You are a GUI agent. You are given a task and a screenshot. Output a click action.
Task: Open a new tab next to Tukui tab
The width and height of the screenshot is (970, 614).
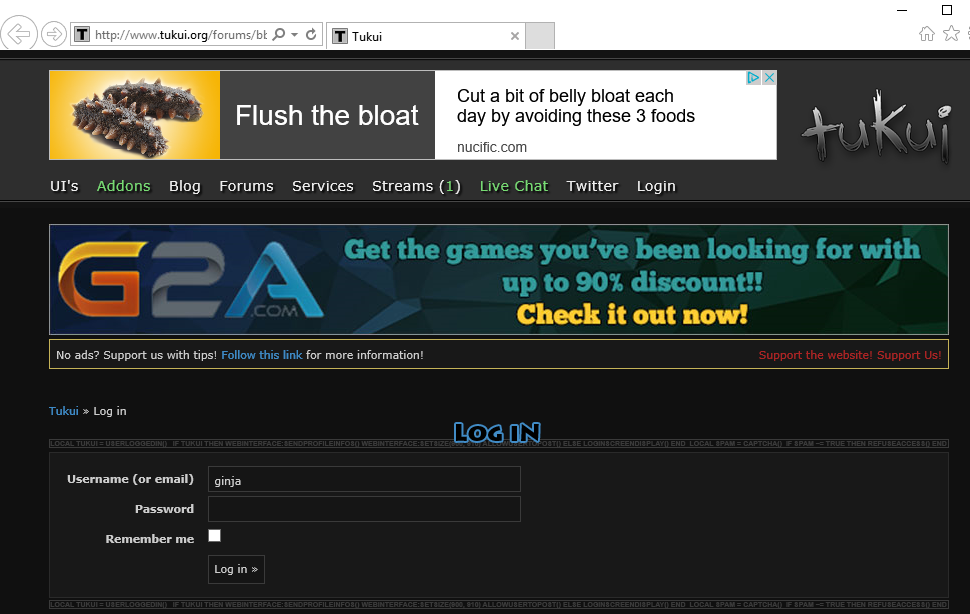(539, 36)
